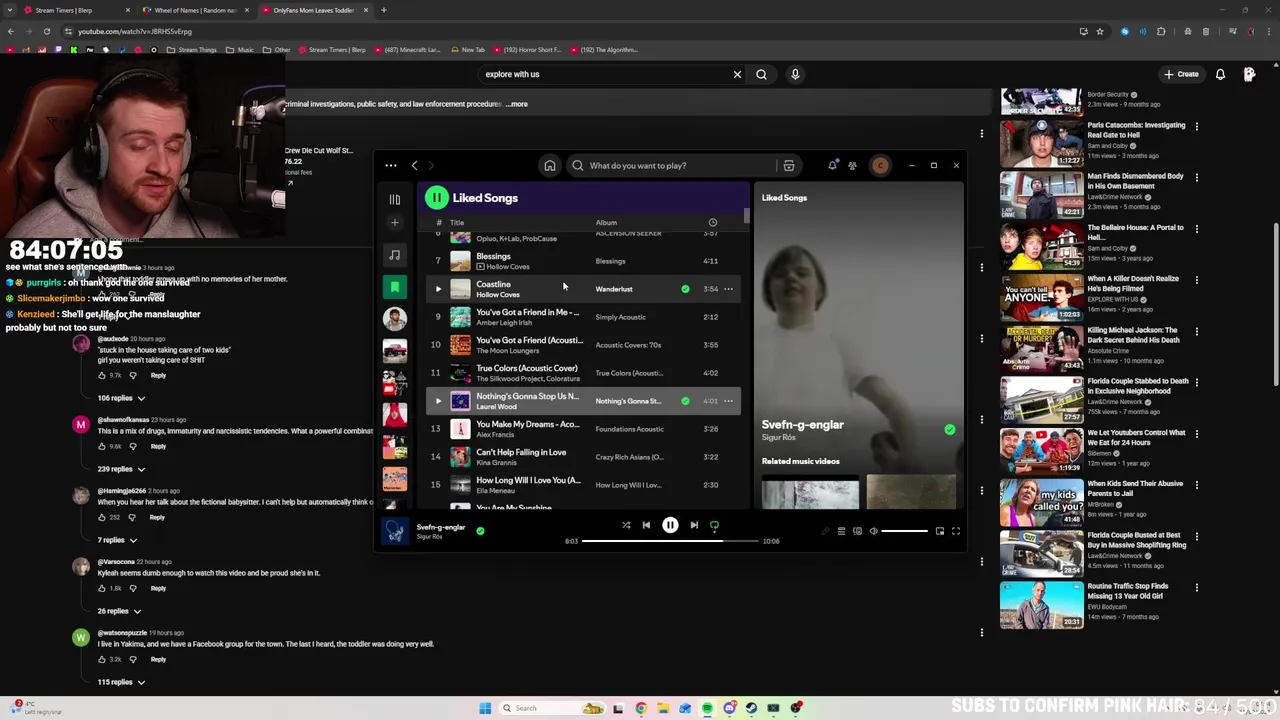Expand 106 replies under audxode comment
This screenshot has width=1280, height=720.
point(121,398)
